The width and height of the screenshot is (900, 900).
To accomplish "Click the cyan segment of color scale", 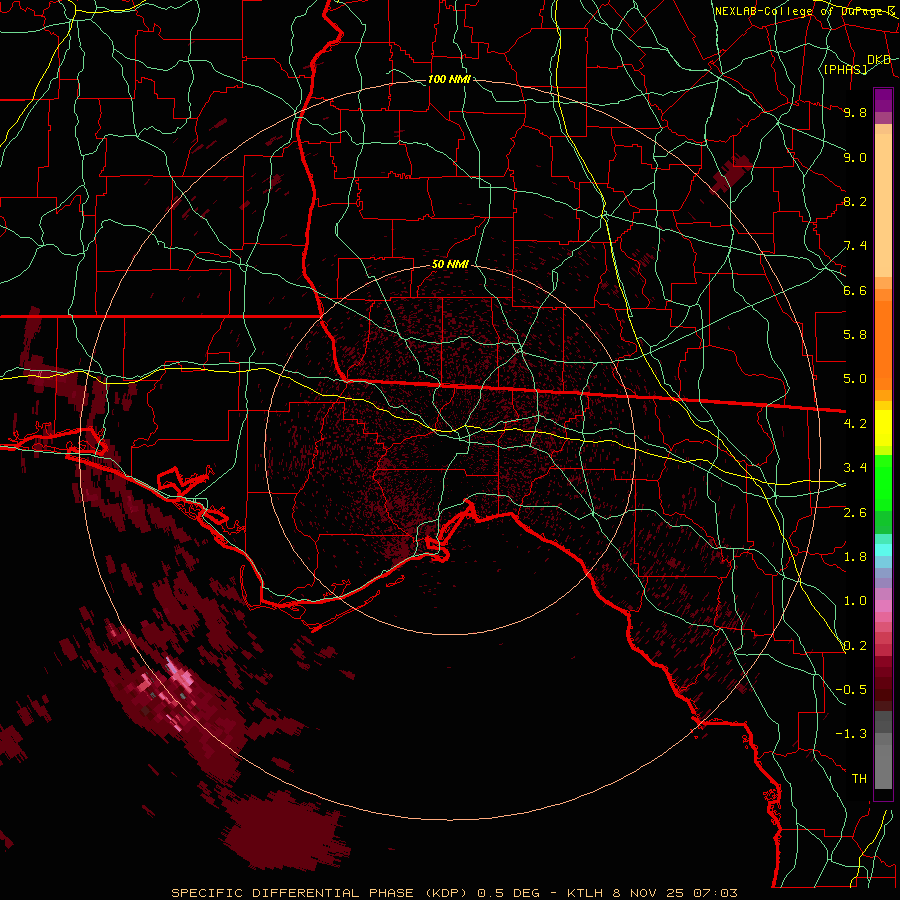I will 883,549.
